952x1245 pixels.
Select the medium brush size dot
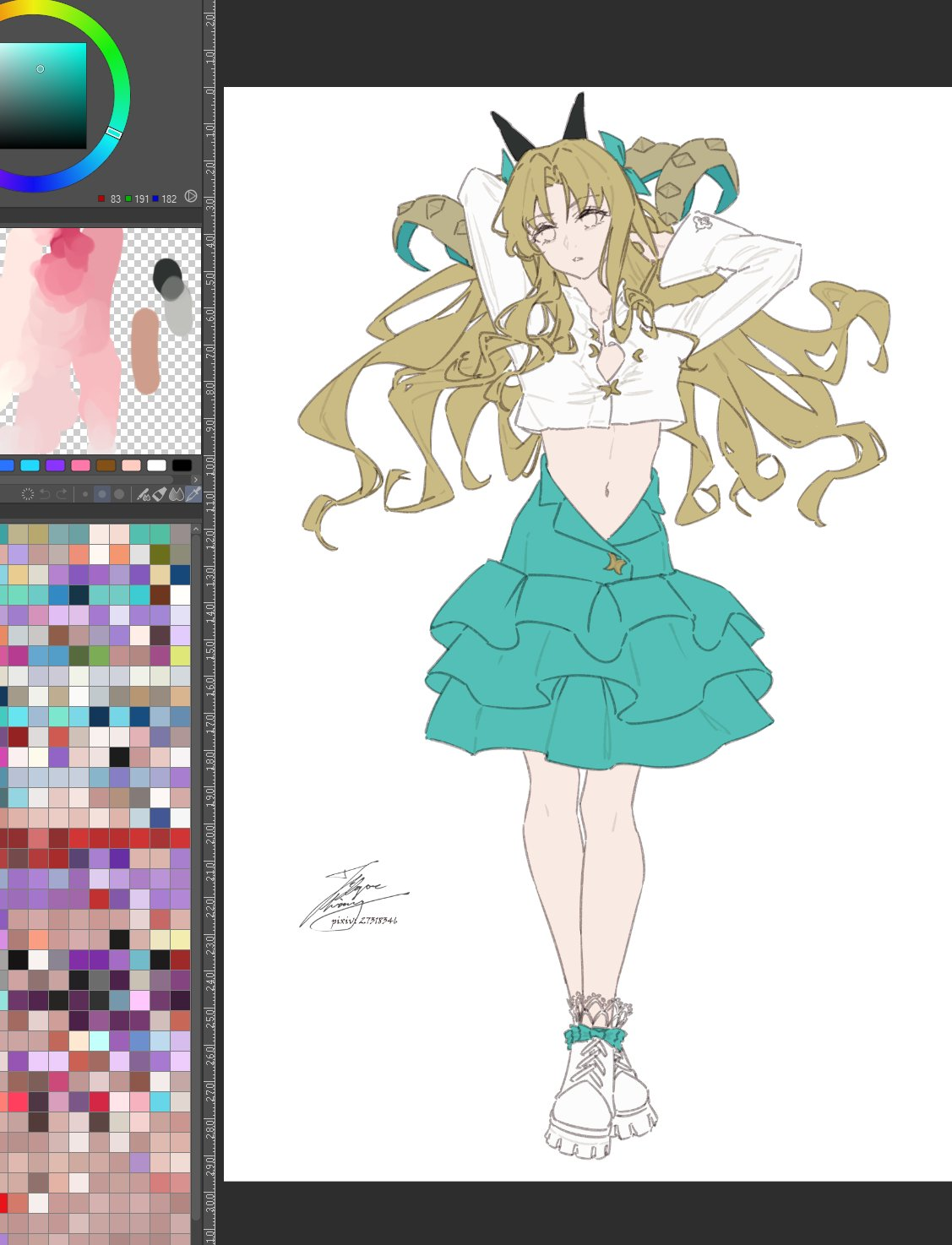(x=102, y=494)
